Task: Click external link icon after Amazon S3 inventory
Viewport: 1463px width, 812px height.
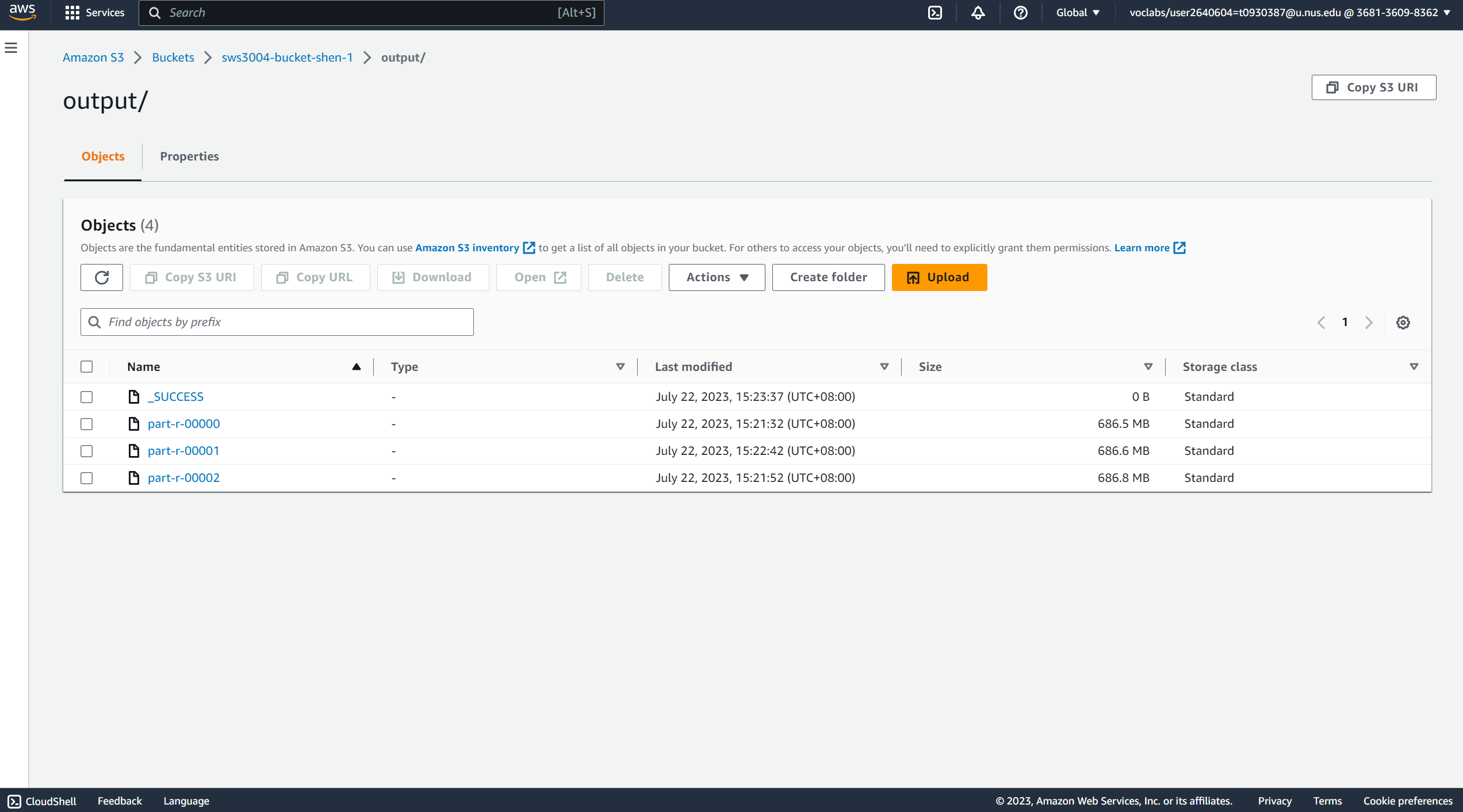Action: pos(528,248)
